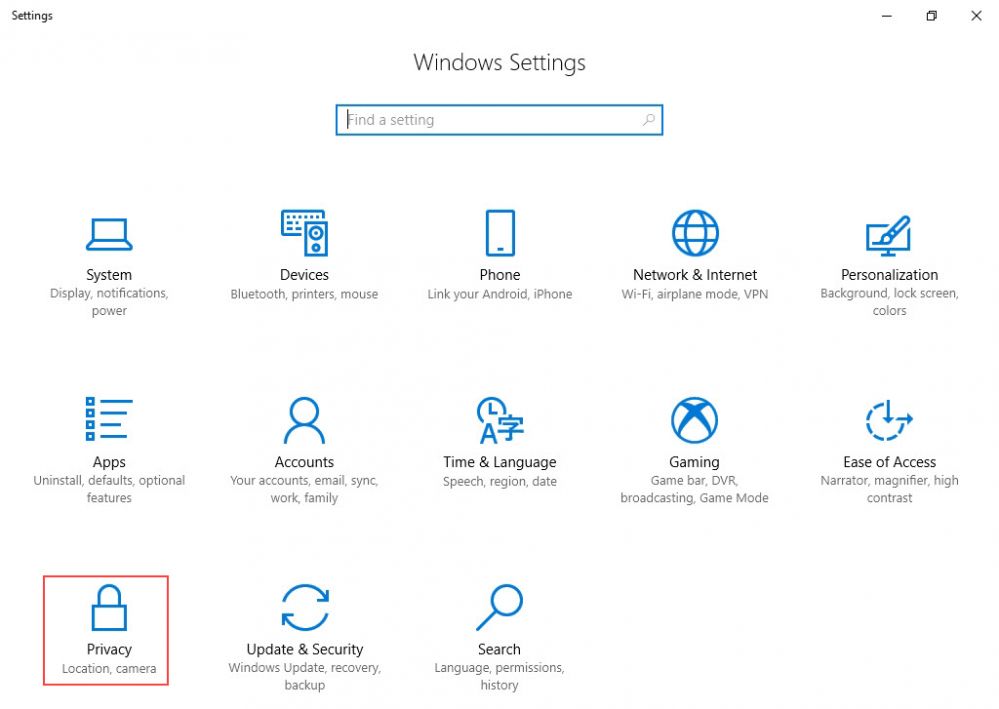Click "Display, notifications, power" text
The height and width of the screenshot is (709, 999).
coord(109,302)
